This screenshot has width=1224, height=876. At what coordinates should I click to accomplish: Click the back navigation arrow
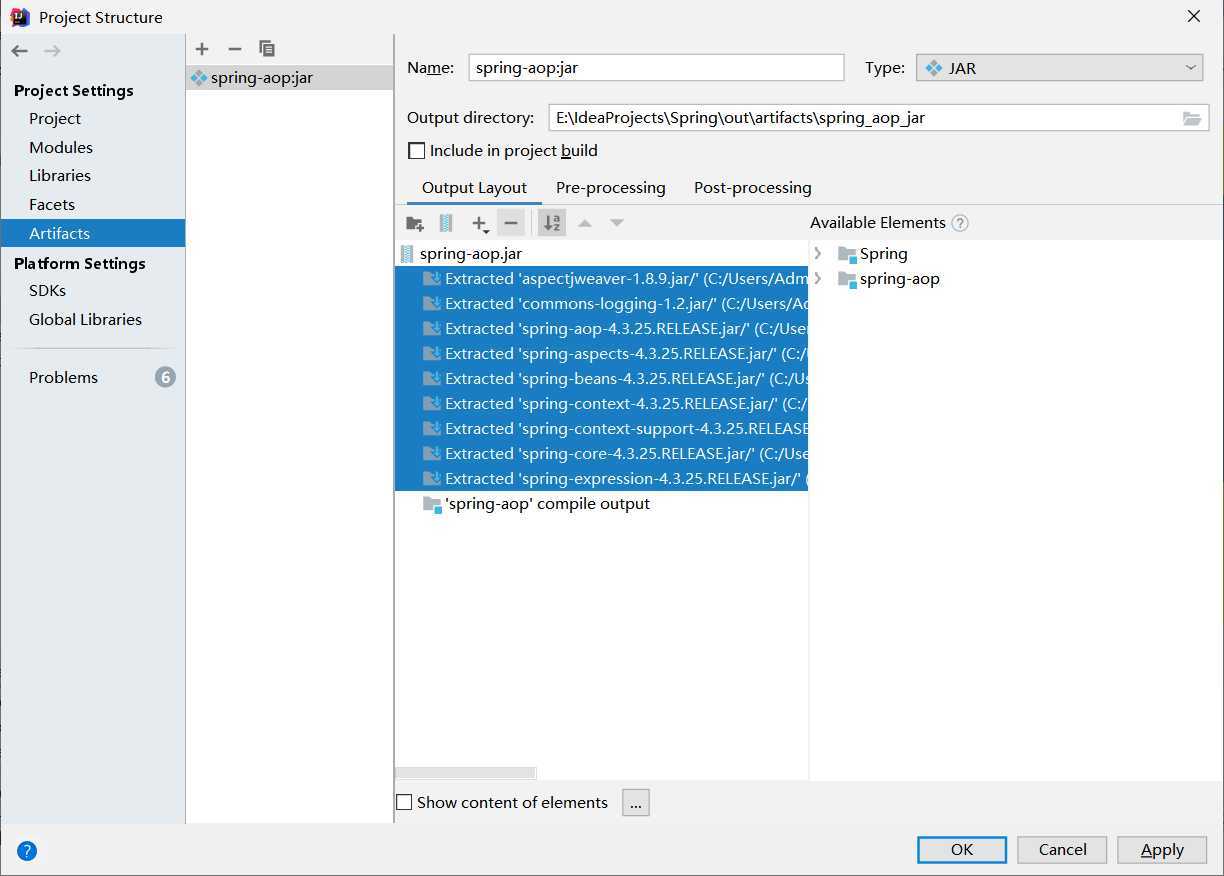pyautogui.click(x=20, y=51)
